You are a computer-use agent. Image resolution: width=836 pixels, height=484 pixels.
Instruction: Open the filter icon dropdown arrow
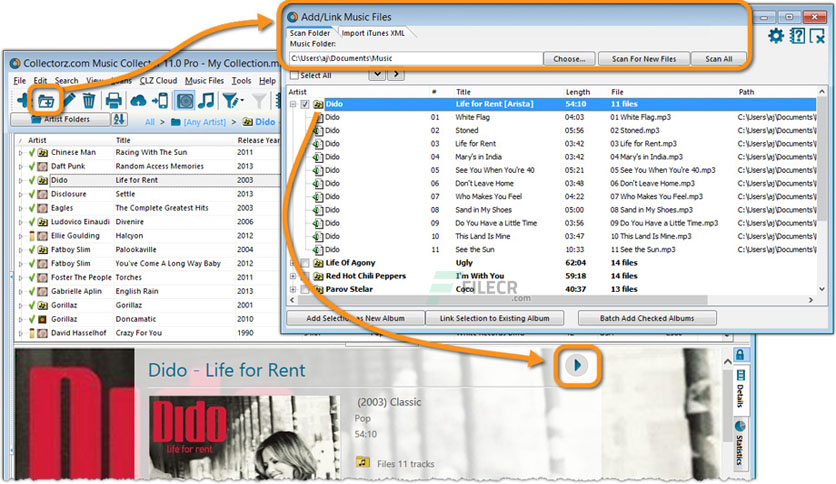click(242, 100)
